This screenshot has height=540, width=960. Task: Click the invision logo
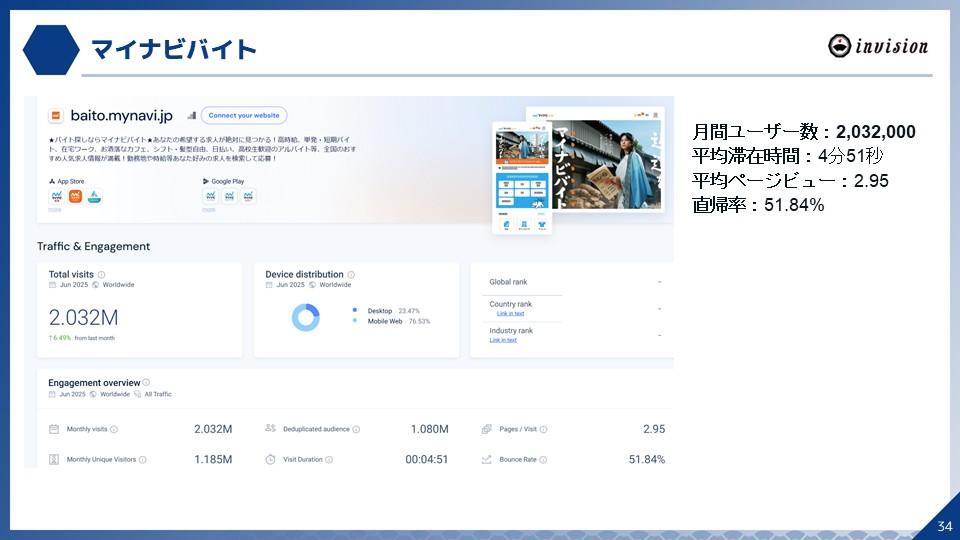[x=878, y=46]
